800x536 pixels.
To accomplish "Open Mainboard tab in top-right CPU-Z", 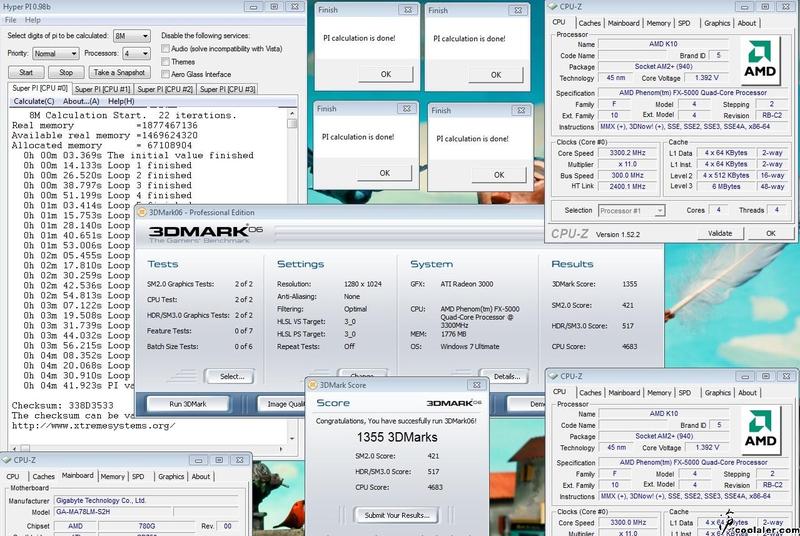I will pos(623,23).
